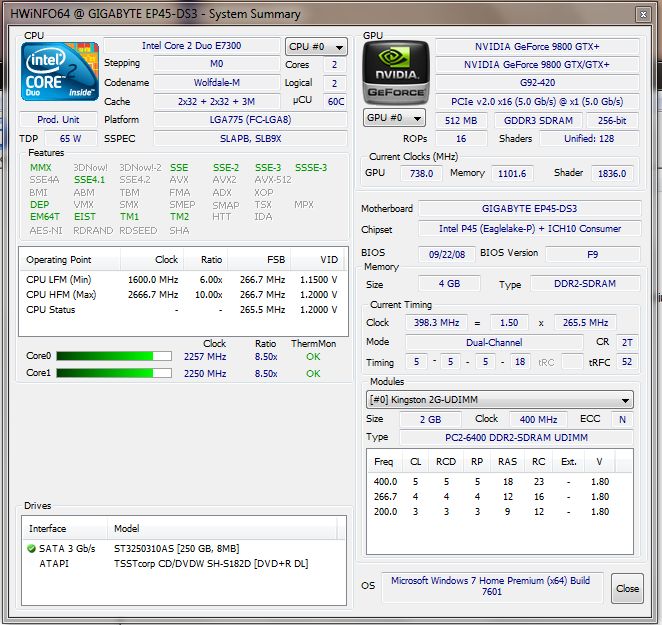Screen dimensions: 662x625
Task: Click the NVIDIA GeForce 9800 GTX+ field
Action: tap(537, 46)
